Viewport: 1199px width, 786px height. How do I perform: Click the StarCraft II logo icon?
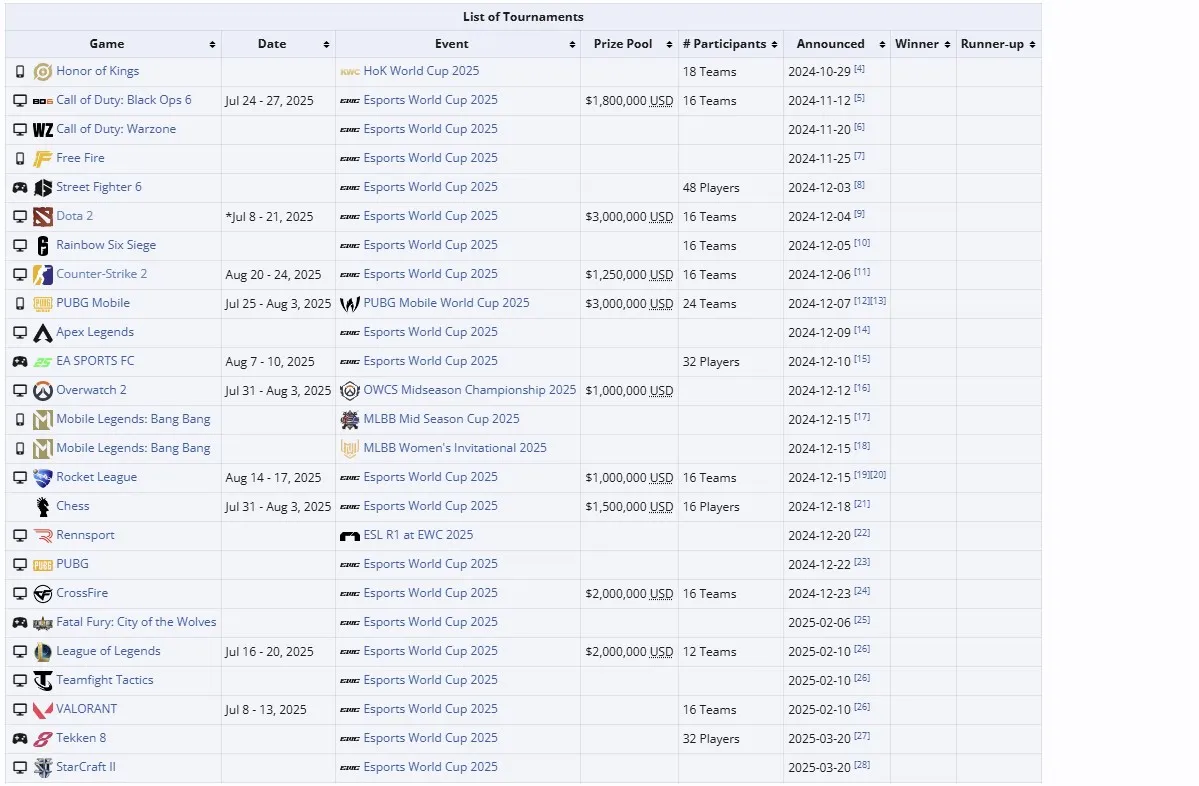click(x=43, y=768)
